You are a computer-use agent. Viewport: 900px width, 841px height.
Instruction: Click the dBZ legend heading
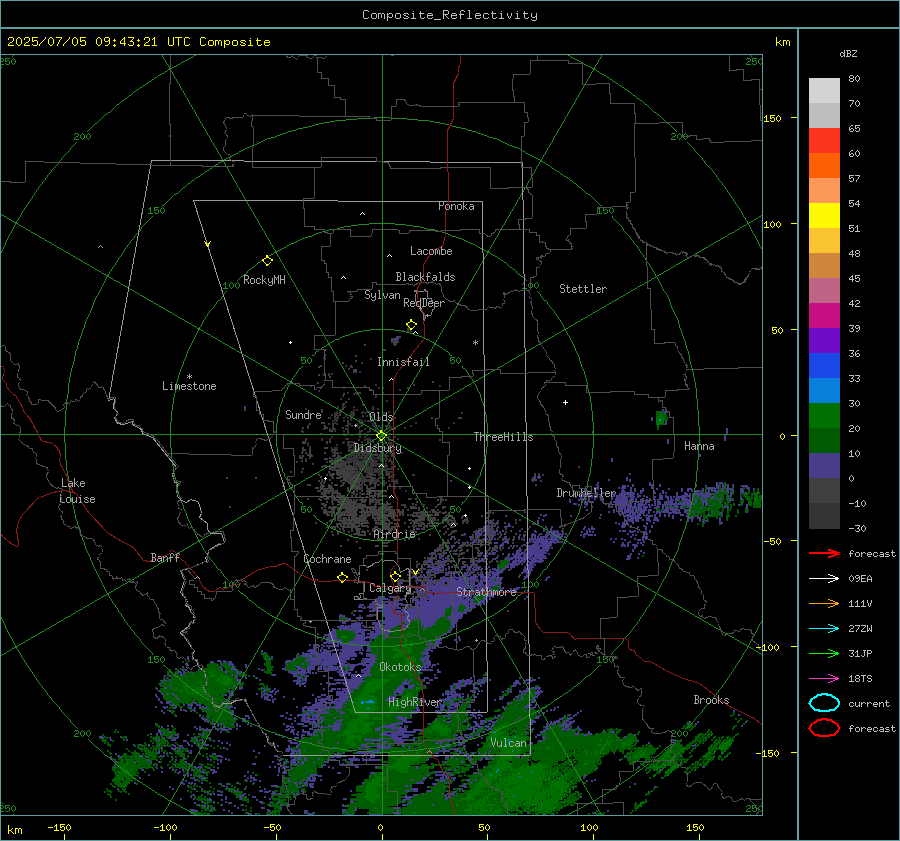[848, 53]
